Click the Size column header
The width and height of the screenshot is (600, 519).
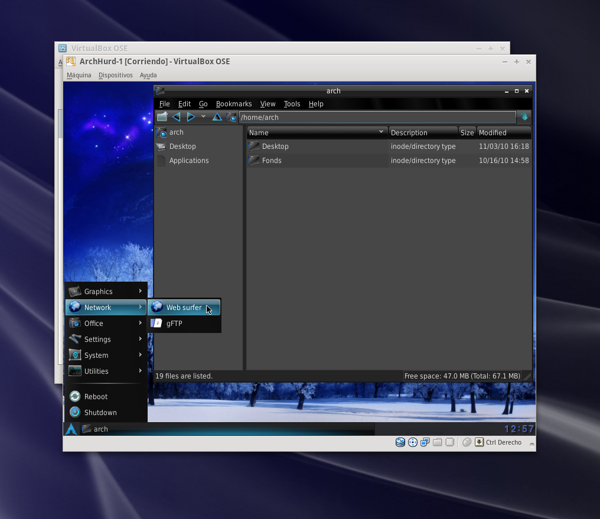(x=467, y=132)
